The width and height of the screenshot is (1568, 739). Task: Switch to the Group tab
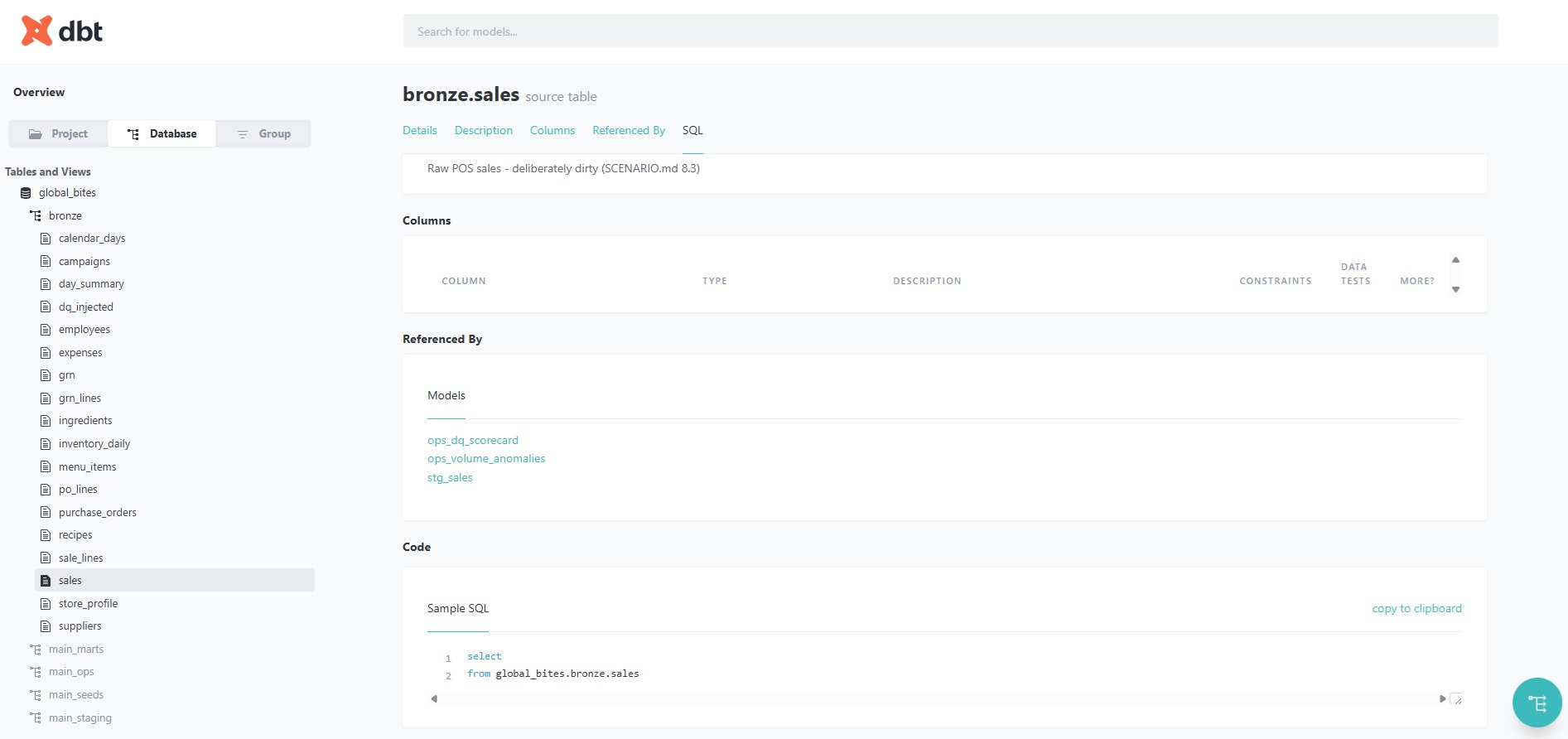pyautogui.click(x=263, y=133)
